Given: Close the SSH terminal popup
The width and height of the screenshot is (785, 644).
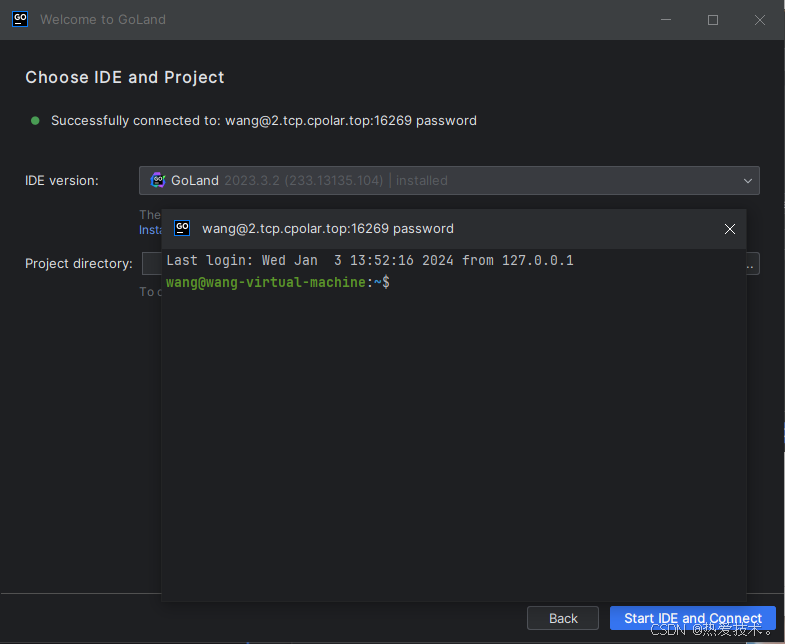Looking at the screenshot, I should coord(729,229).
